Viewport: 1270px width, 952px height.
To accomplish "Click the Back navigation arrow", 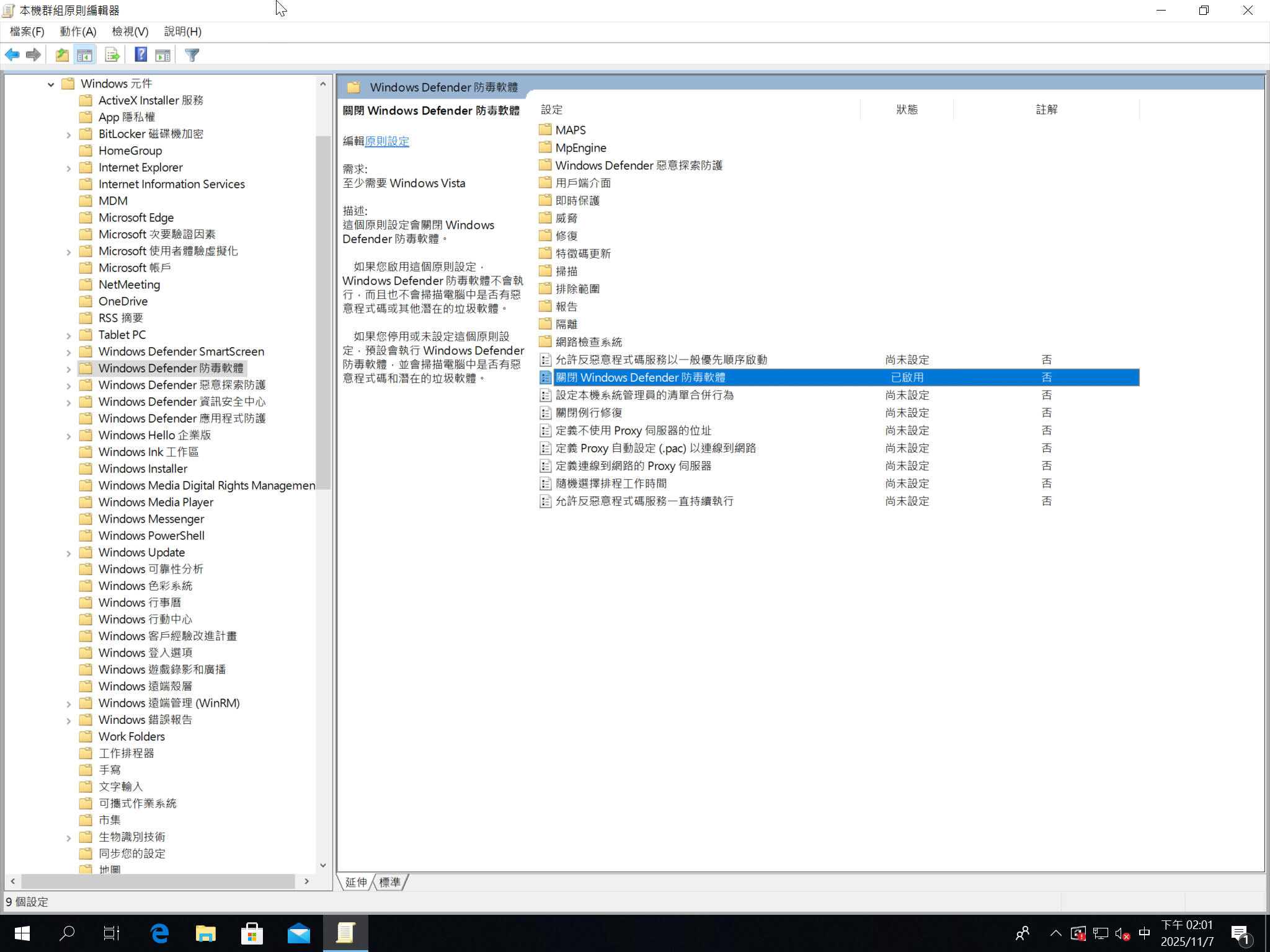I will (x=12, y=55).
